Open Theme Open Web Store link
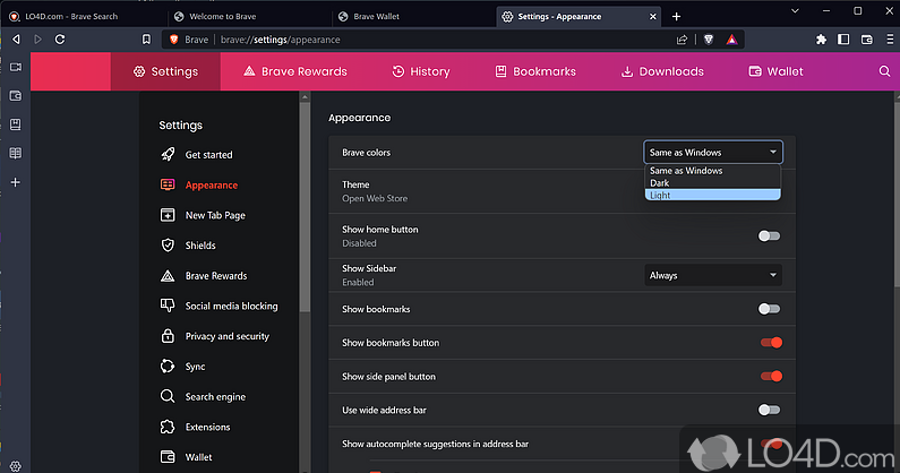Viewport: 900px width, 473px height. click(375, 199)
